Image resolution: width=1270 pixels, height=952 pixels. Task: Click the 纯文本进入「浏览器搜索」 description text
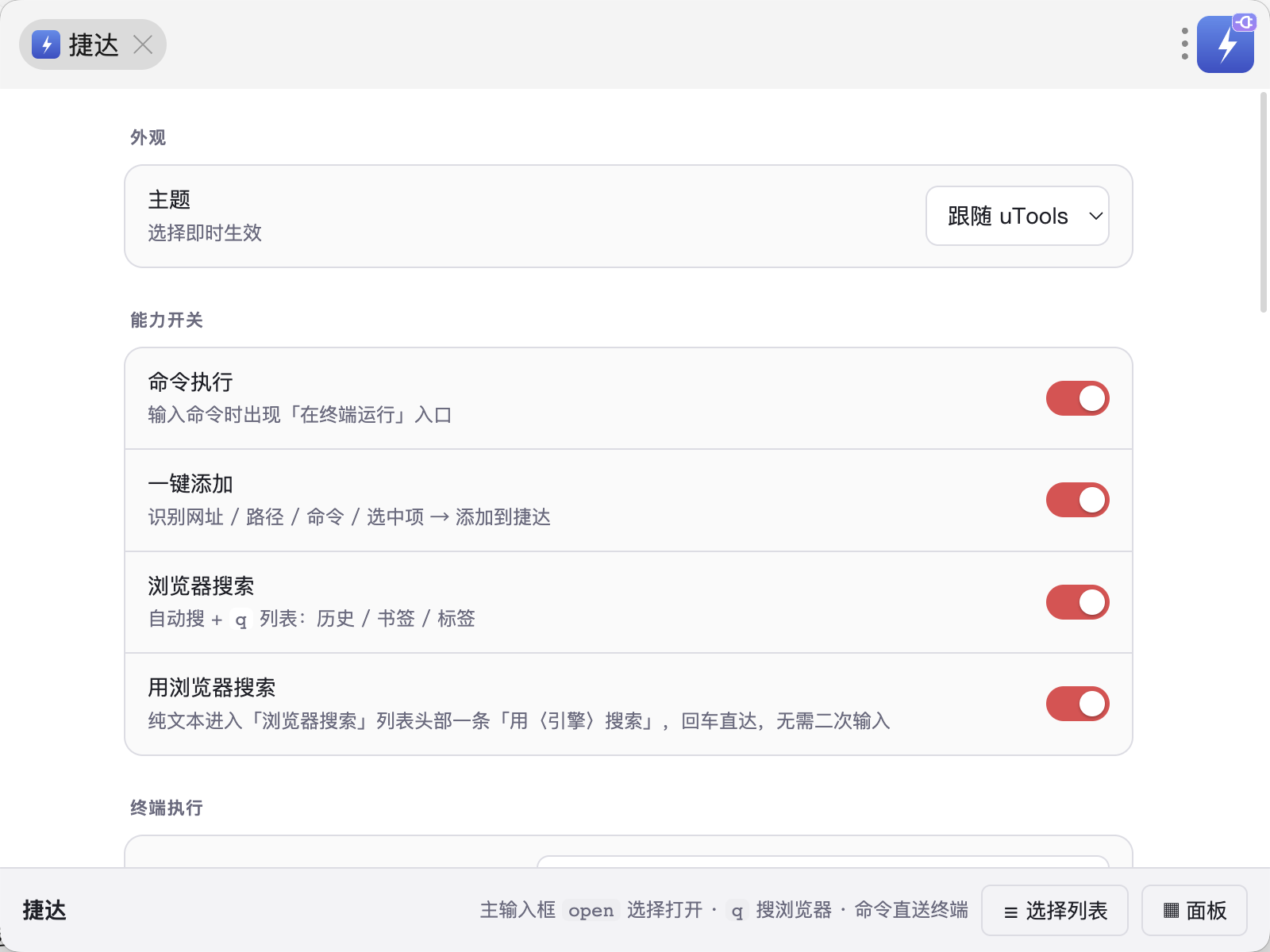pos(519,721)
